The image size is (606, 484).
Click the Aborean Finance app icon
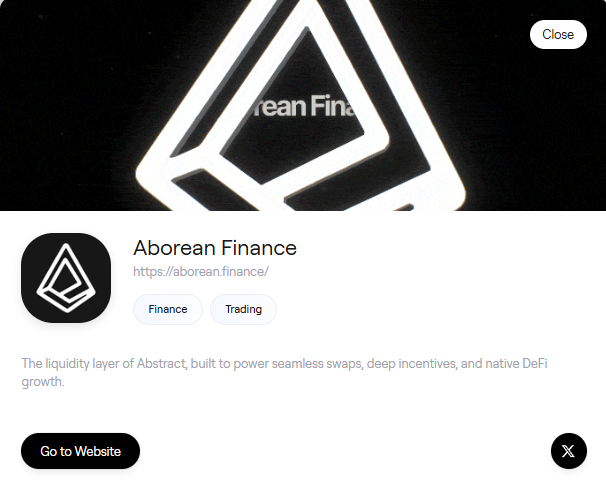pos(66,278)
